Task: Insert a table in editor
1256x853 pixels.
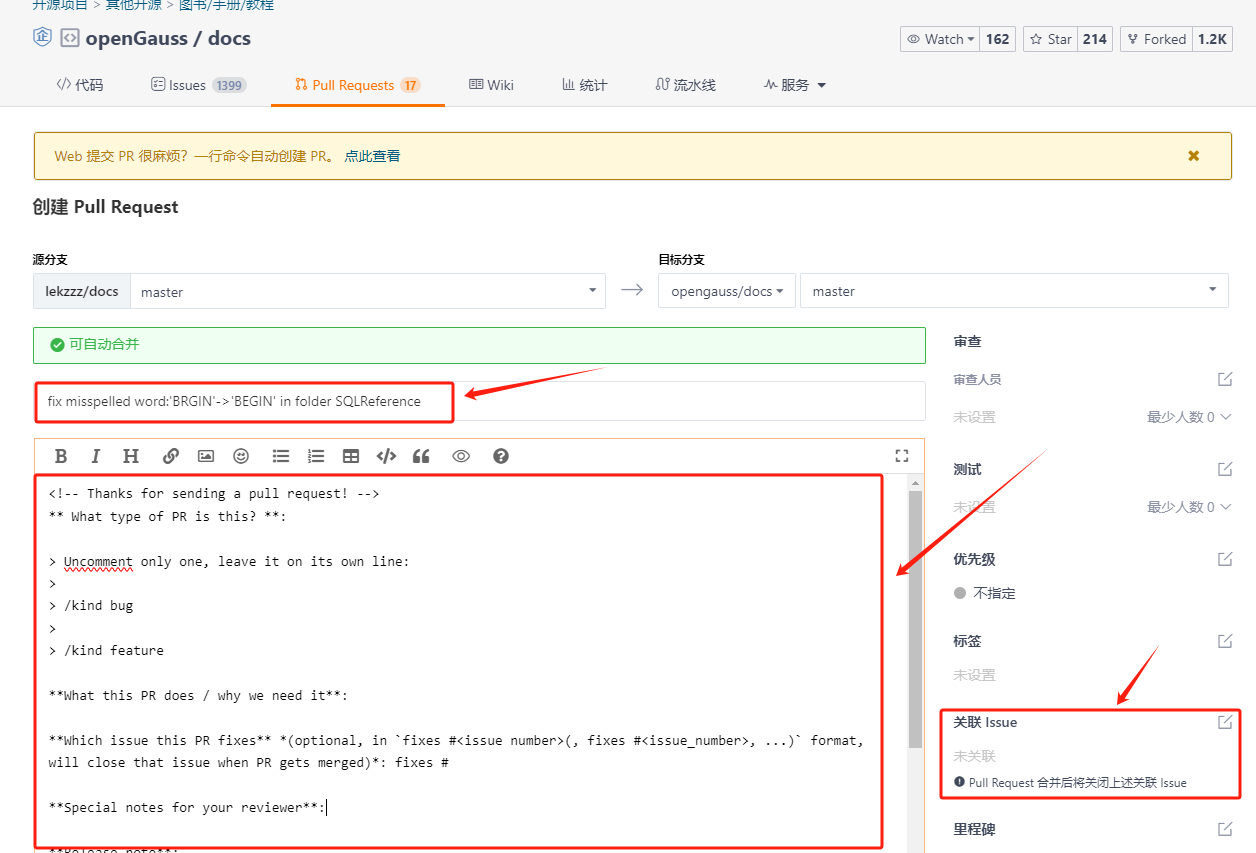Action: pyautogui.click(x=351, y=456)
